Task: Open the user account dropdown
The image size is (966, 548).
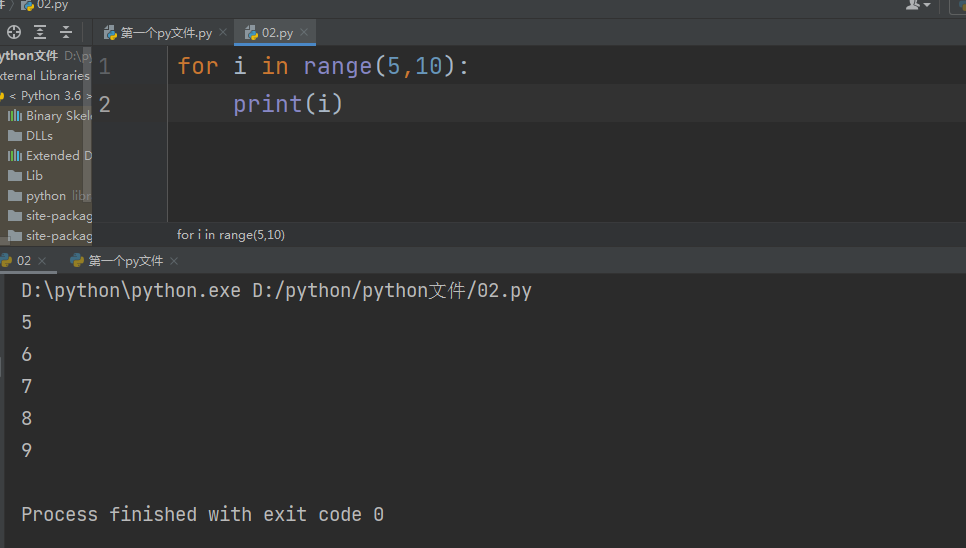Action: 918,6
